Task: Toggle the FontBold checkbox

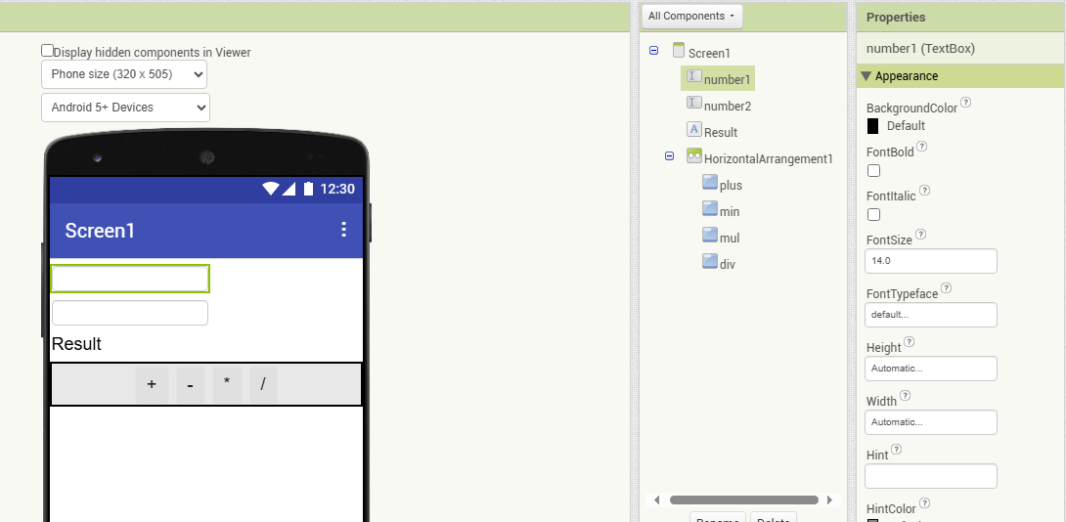Action: tap(873, 171)
